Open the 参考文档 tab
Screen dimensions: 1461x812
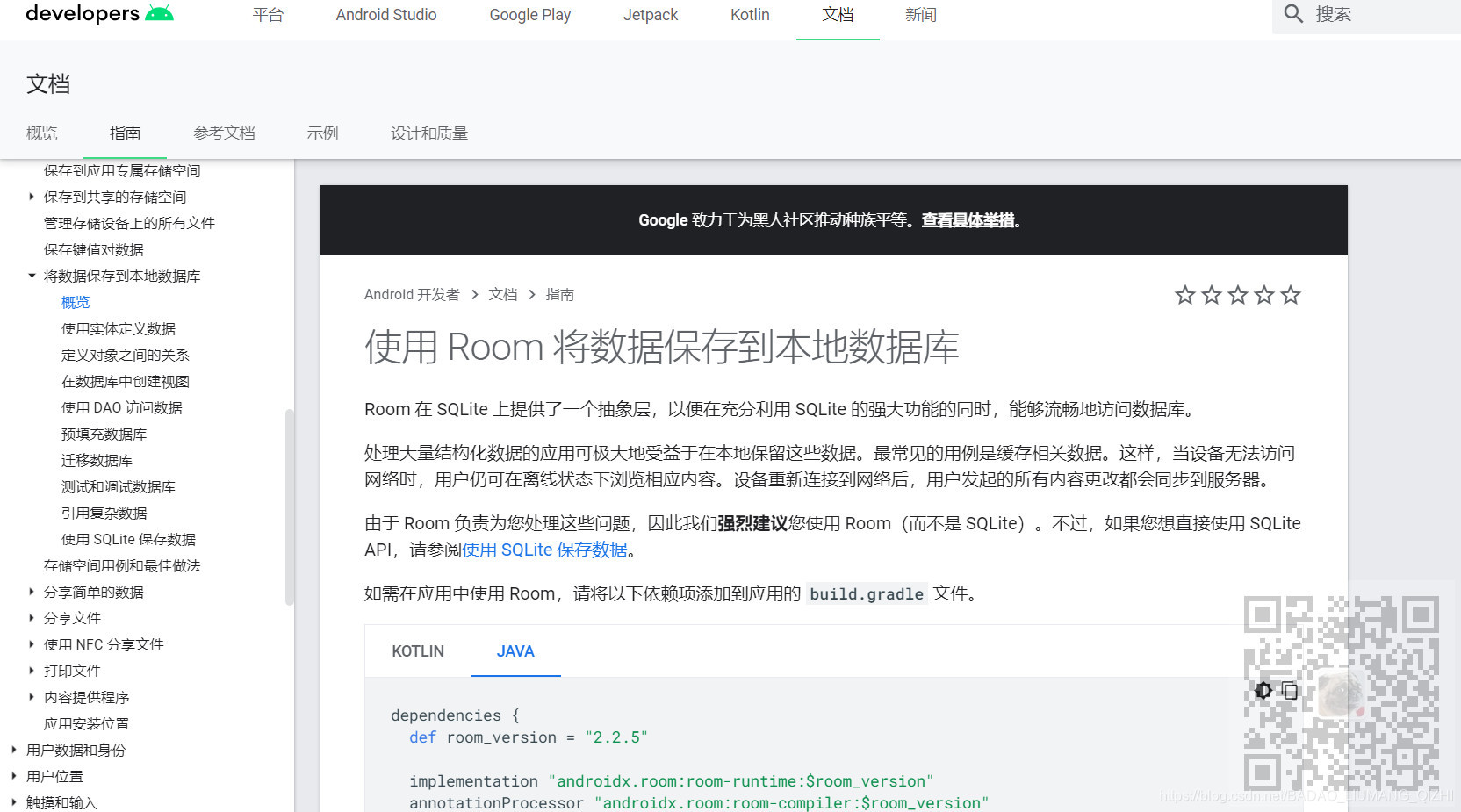224,133
